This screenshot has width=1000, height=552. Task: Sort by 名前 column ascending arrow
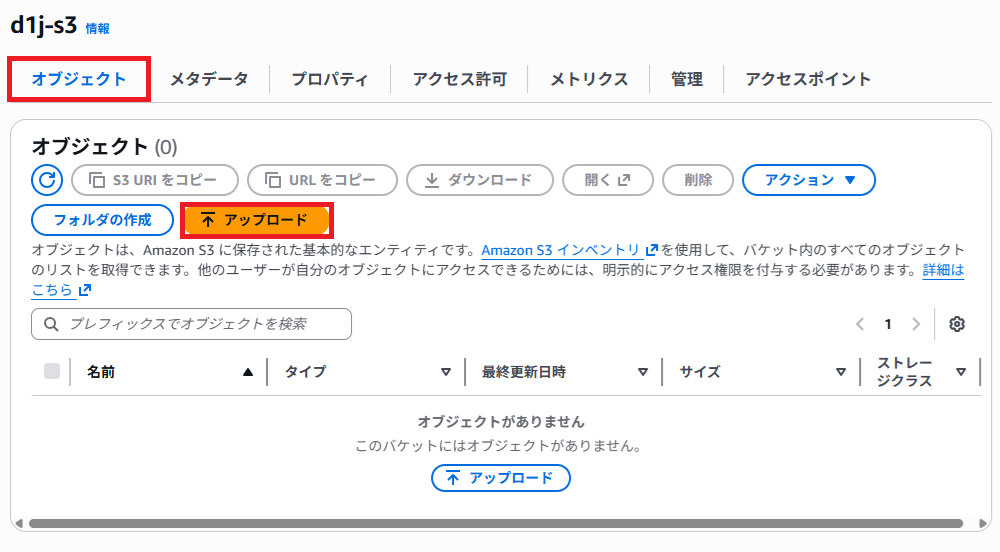248,372
